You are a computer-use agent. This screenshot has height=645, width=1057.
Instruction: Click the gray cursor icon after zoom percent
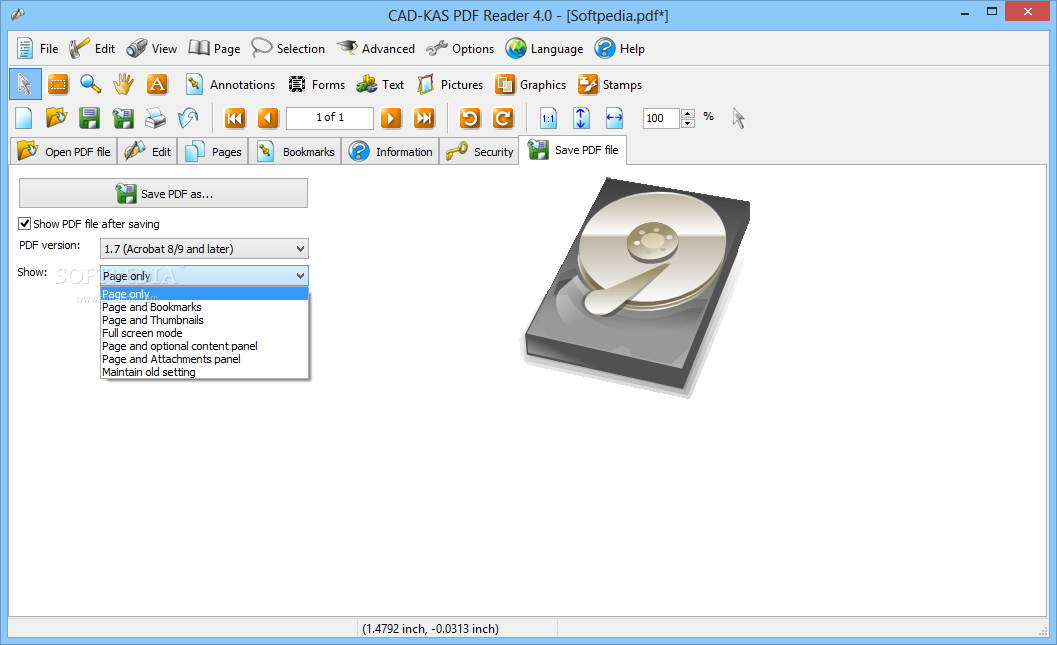739,119
